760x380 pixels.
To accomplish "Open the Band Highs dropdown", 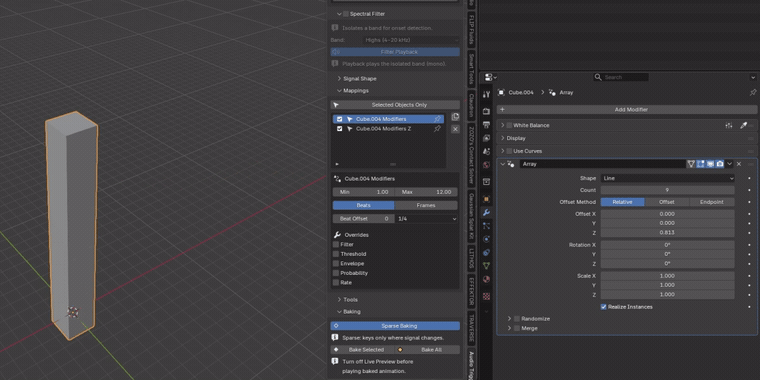I will pyautogui.click(x=411, y=40).
